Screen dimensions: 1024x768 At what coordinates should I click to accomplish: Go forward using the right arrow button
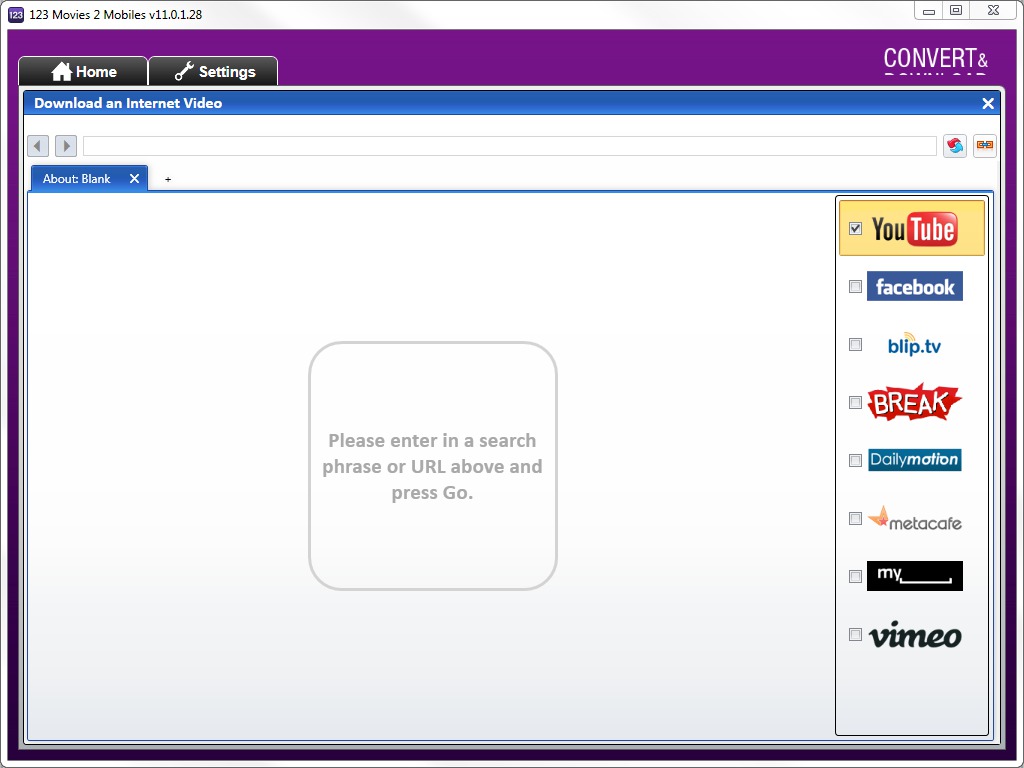pos(66,146)
